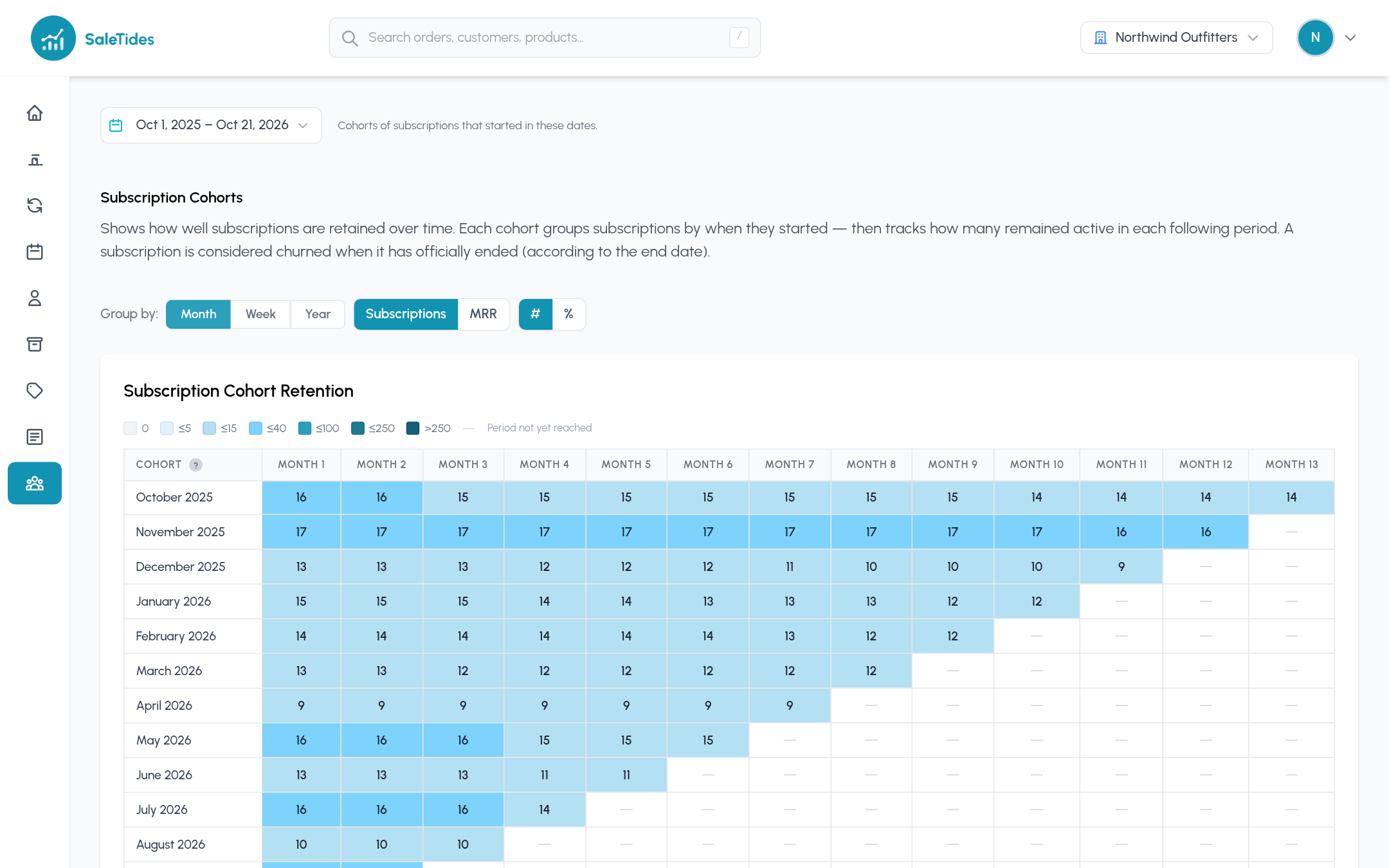Click the ≤40 legend color swatch
This screenshot has height=868, width=1389.
click(255, 428)
